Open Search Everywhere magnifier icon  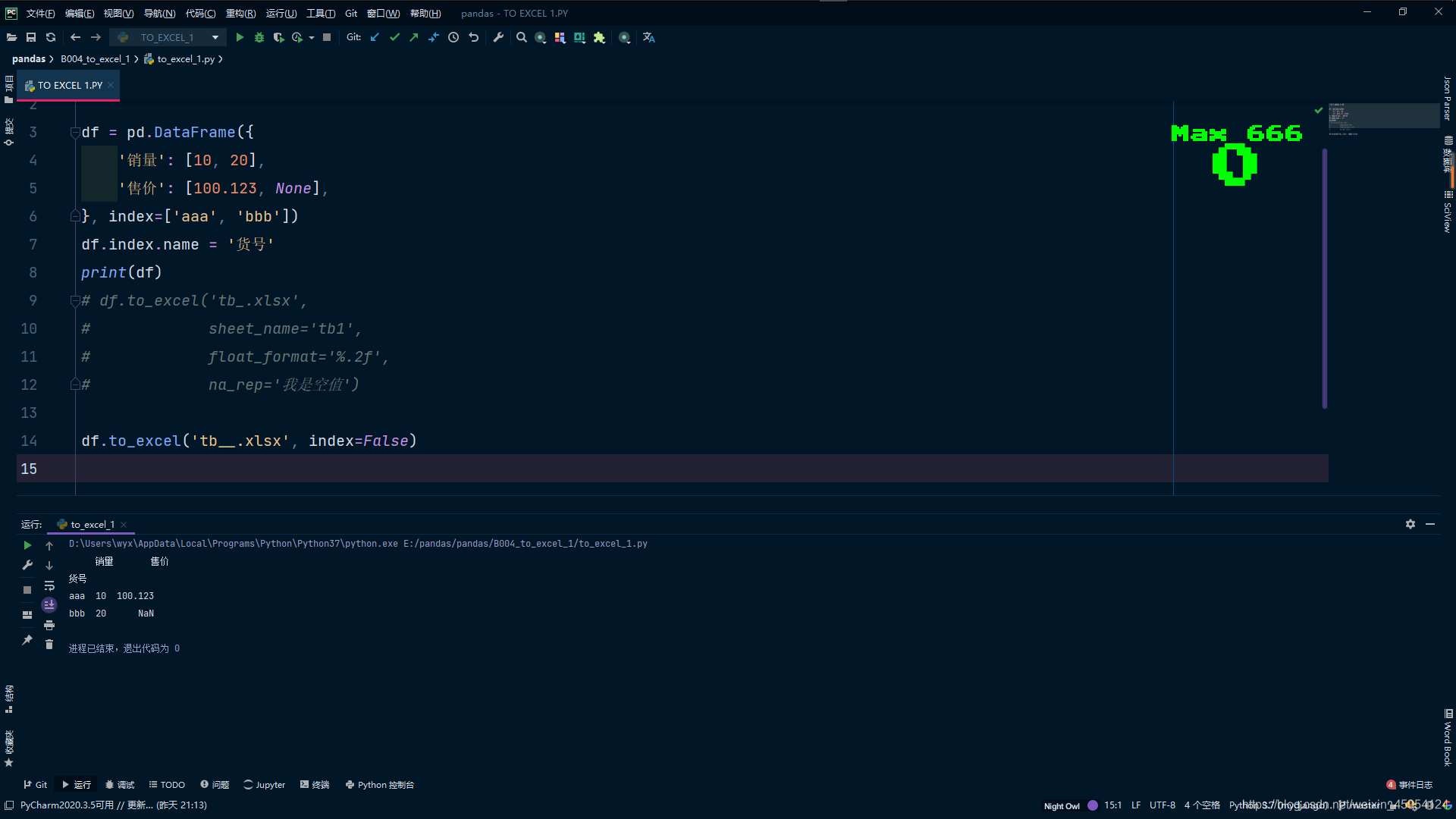click(522, 37)
